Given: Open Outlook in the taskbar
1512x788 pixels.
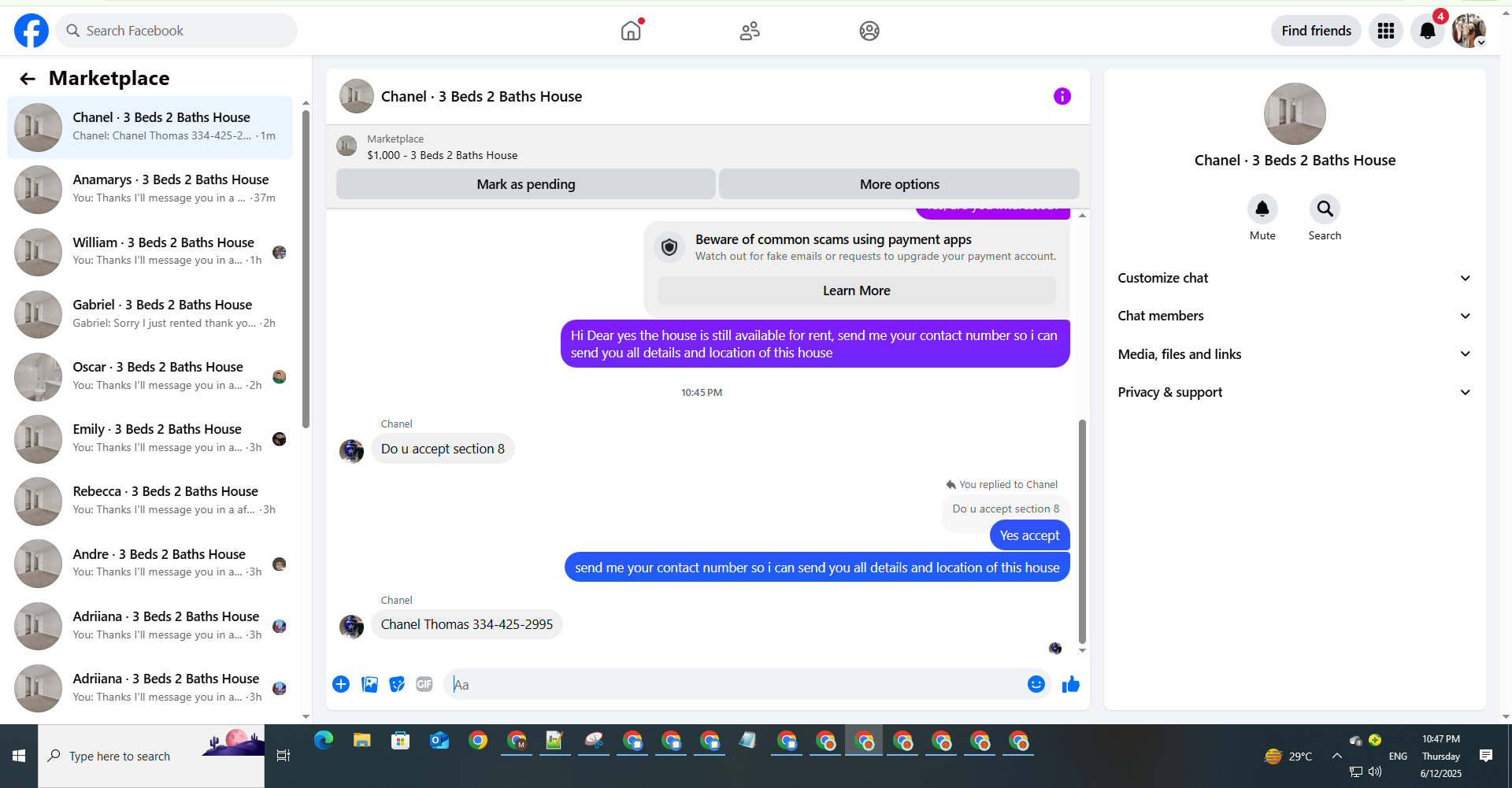Looking at the screenshot, I should (439, 741).
